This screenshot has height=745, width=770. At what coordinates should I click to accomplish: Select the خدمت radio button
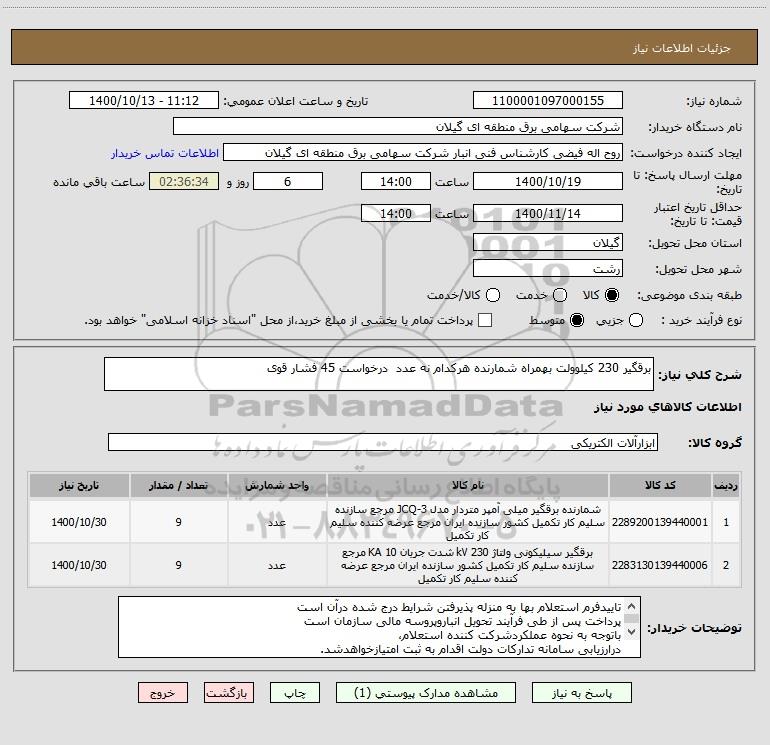560,295
